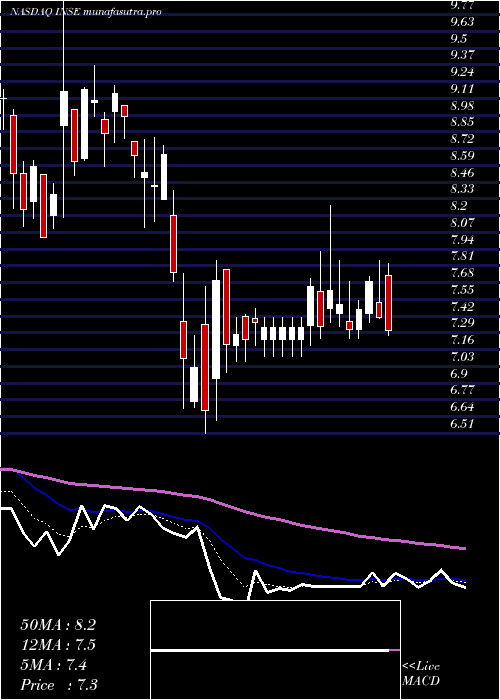
Task: Click the 9.77 price axis label
Action: [462, 5]
